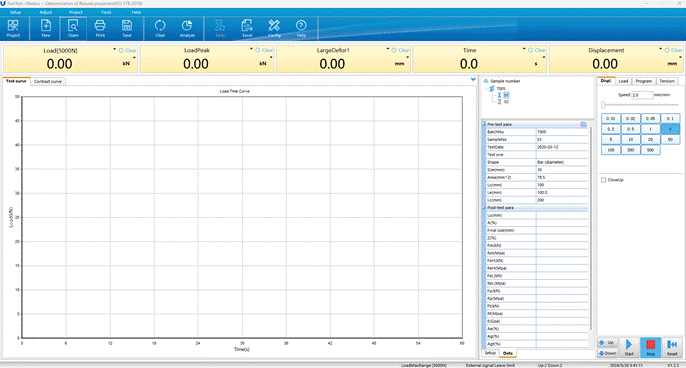This screenshot has width=686, height=368.
Task: Open the Project menu
Action: coord(76,12)
